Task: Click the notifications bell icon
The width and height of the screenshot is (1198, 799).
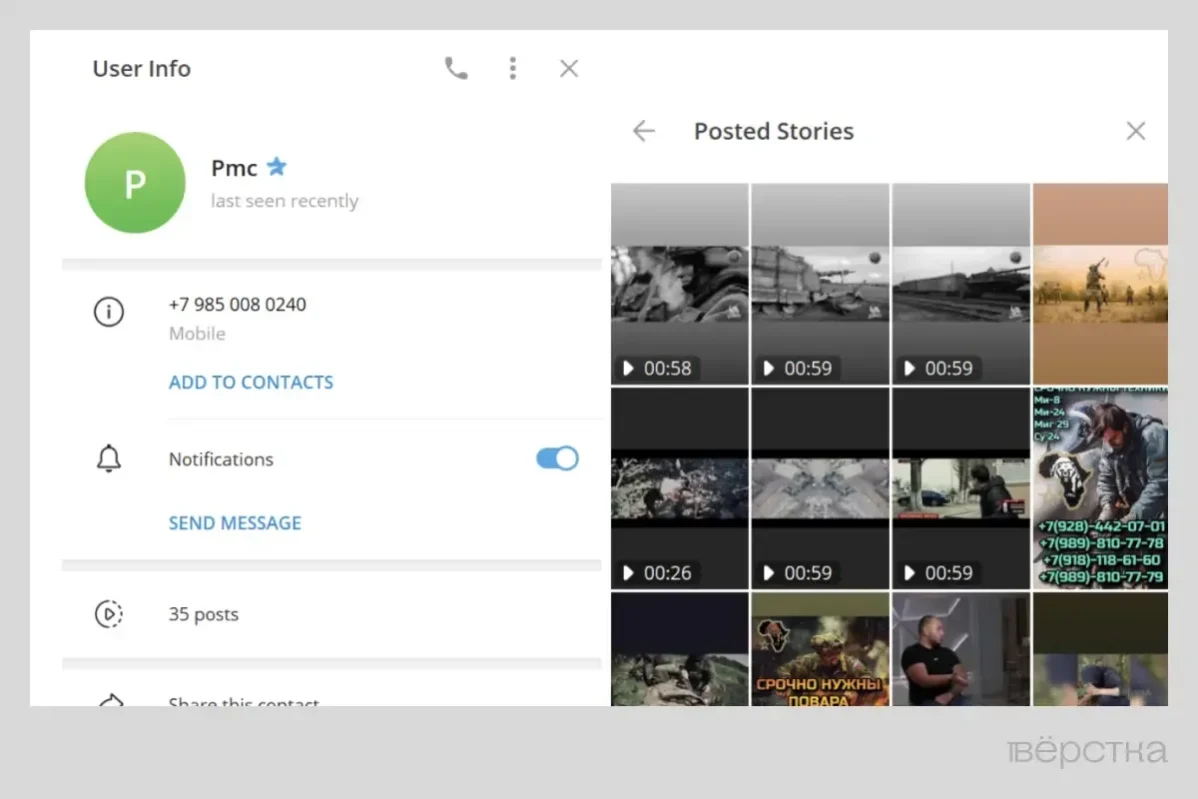Action: click(x=109, y=459)
